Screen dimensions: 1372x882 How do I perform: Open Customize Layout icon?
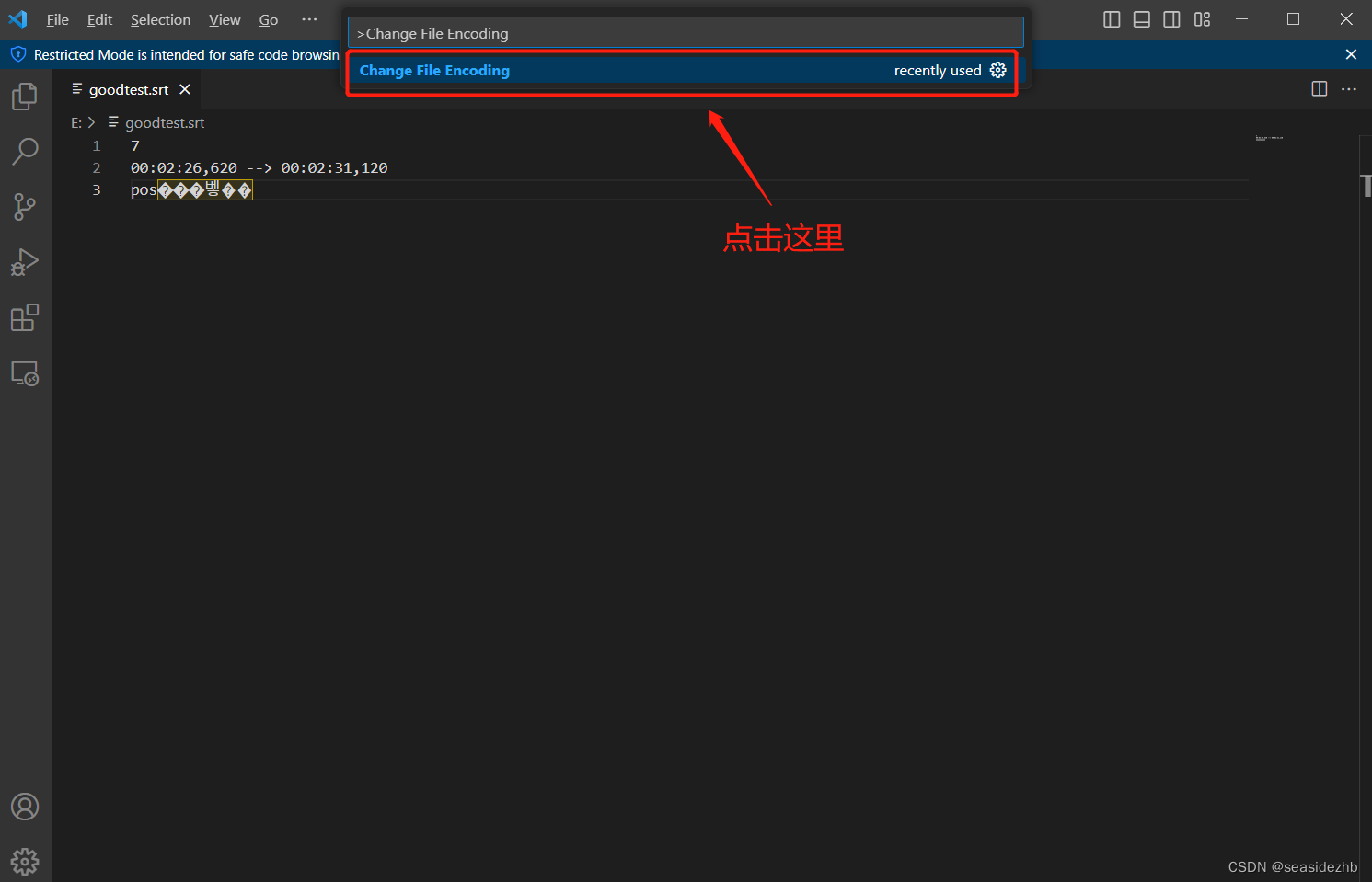[x=1202, y=19]
